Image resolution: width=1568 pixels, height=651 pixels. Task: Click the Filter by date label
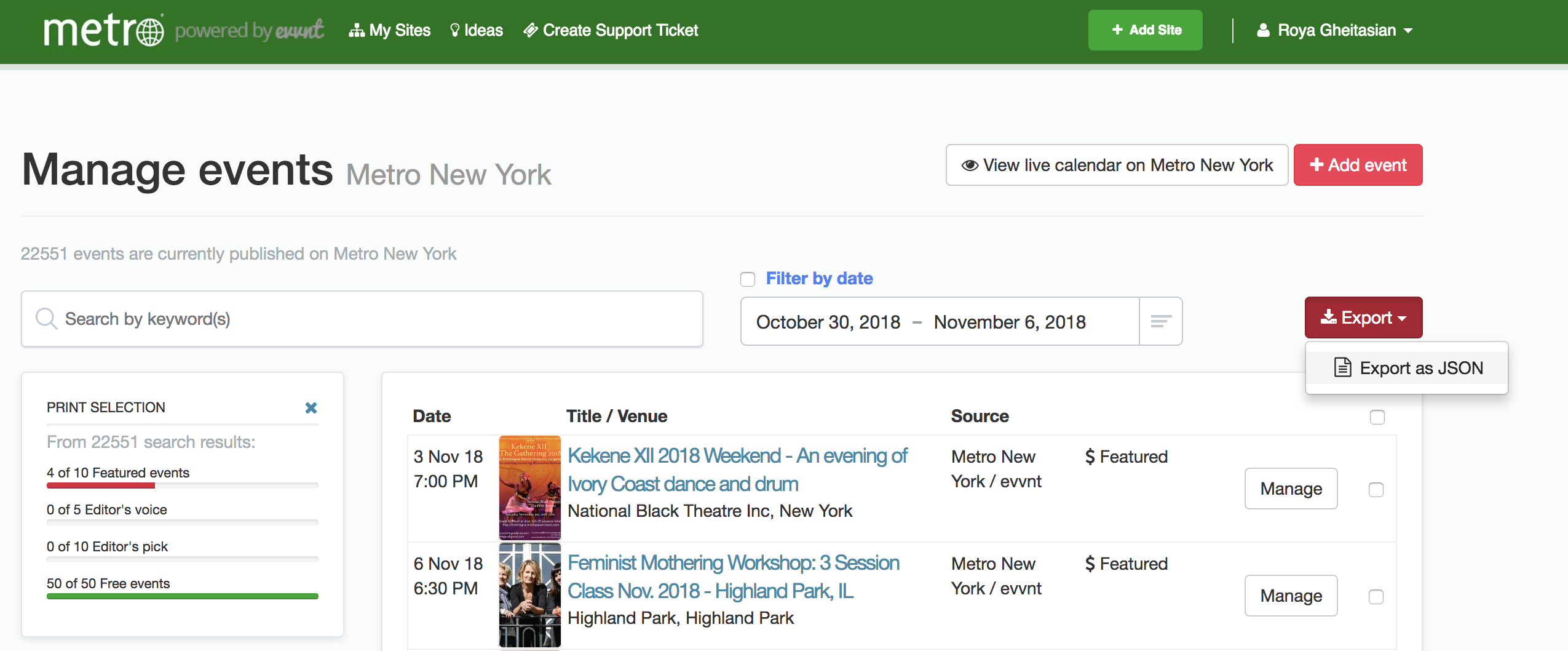(819, 279)
